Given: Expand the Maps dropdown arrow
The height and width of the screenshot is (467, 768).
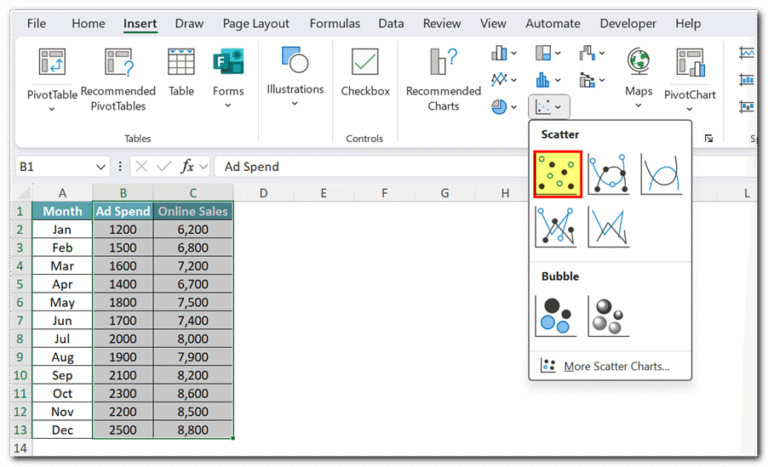Looking at the screenshot, I should pyautogui.click(x=638, y=105).
